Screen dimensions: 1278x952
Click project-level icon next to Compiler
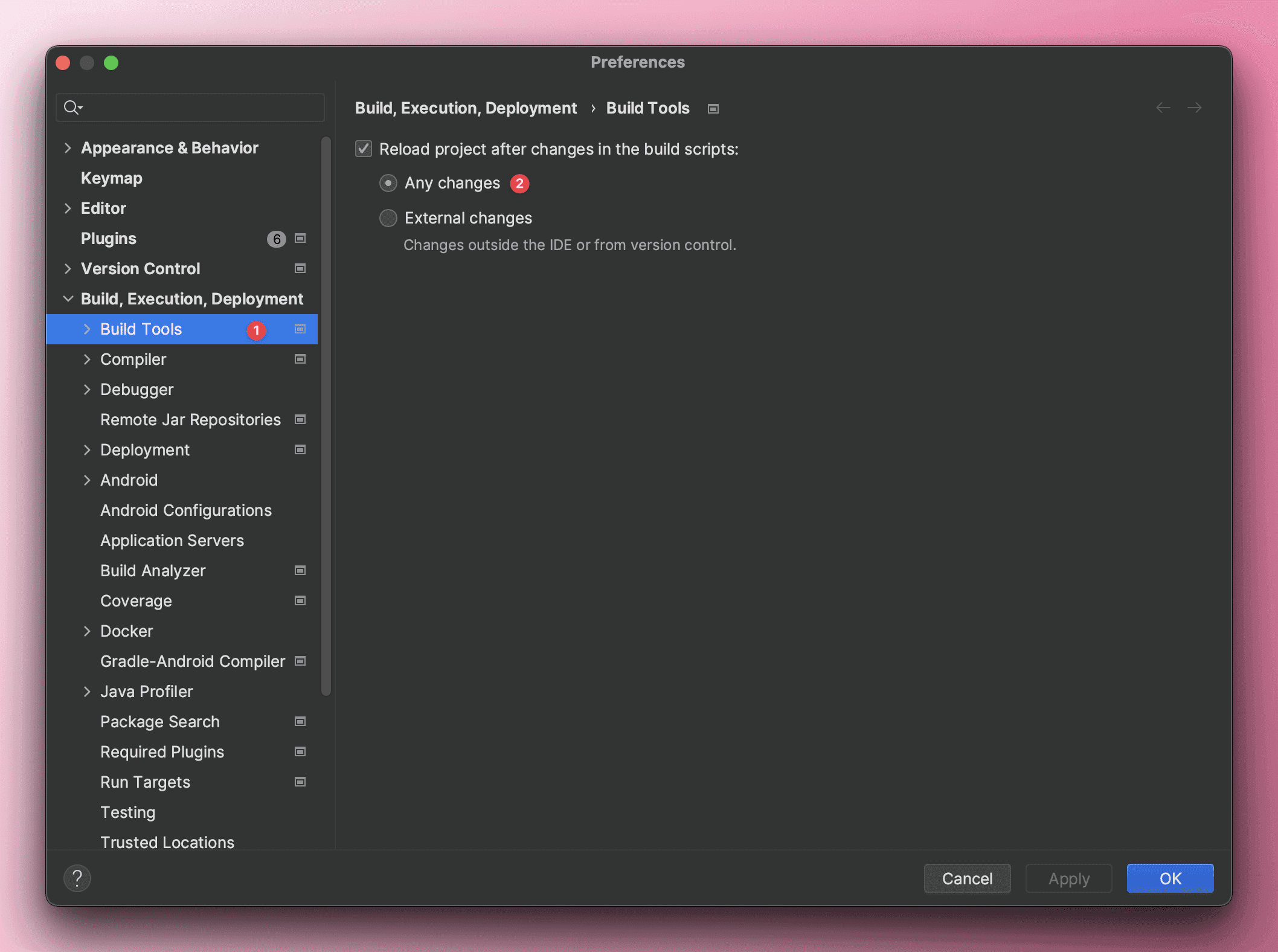300,359
